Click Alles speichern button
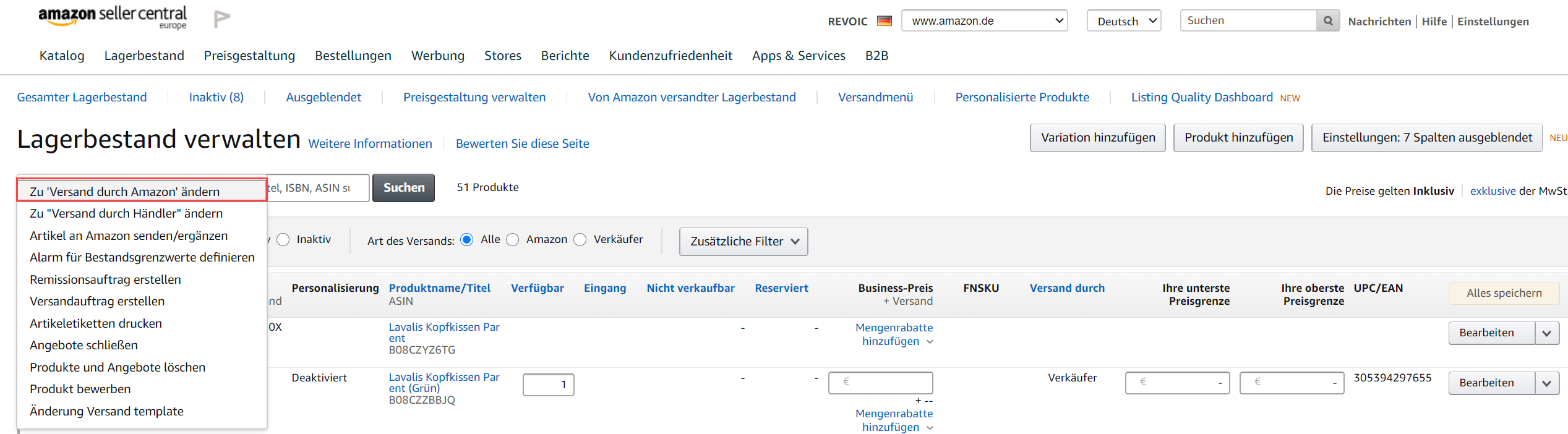 1504,293
